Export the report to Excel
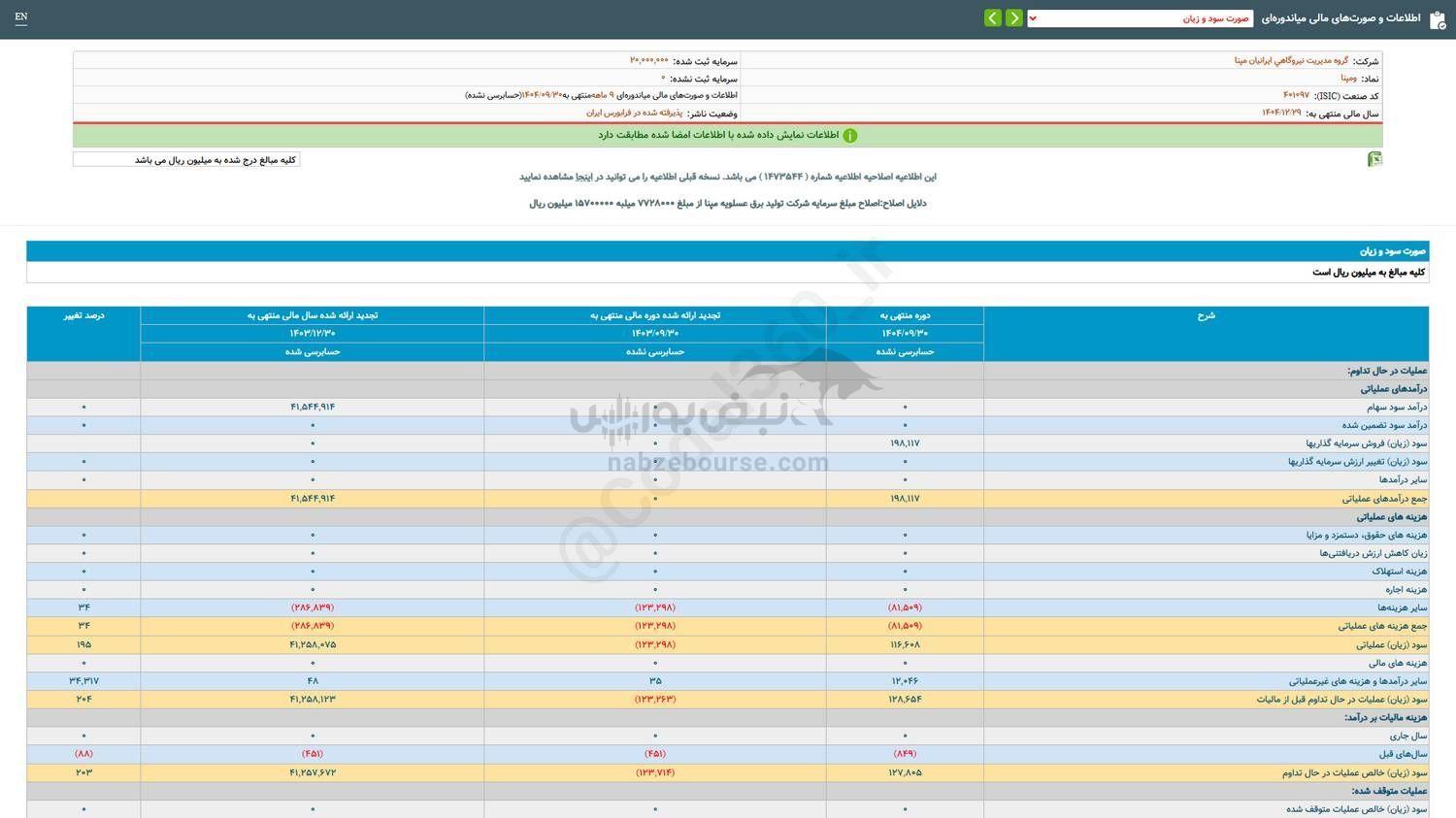 (1374, 159)
